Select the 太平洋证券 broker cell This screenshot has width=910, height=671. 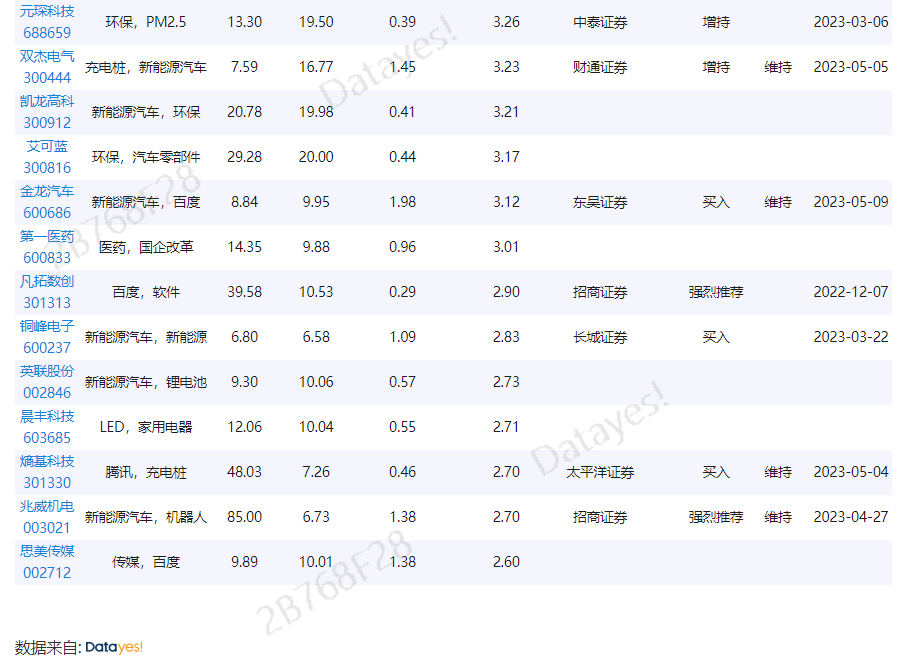pos(600,472)
